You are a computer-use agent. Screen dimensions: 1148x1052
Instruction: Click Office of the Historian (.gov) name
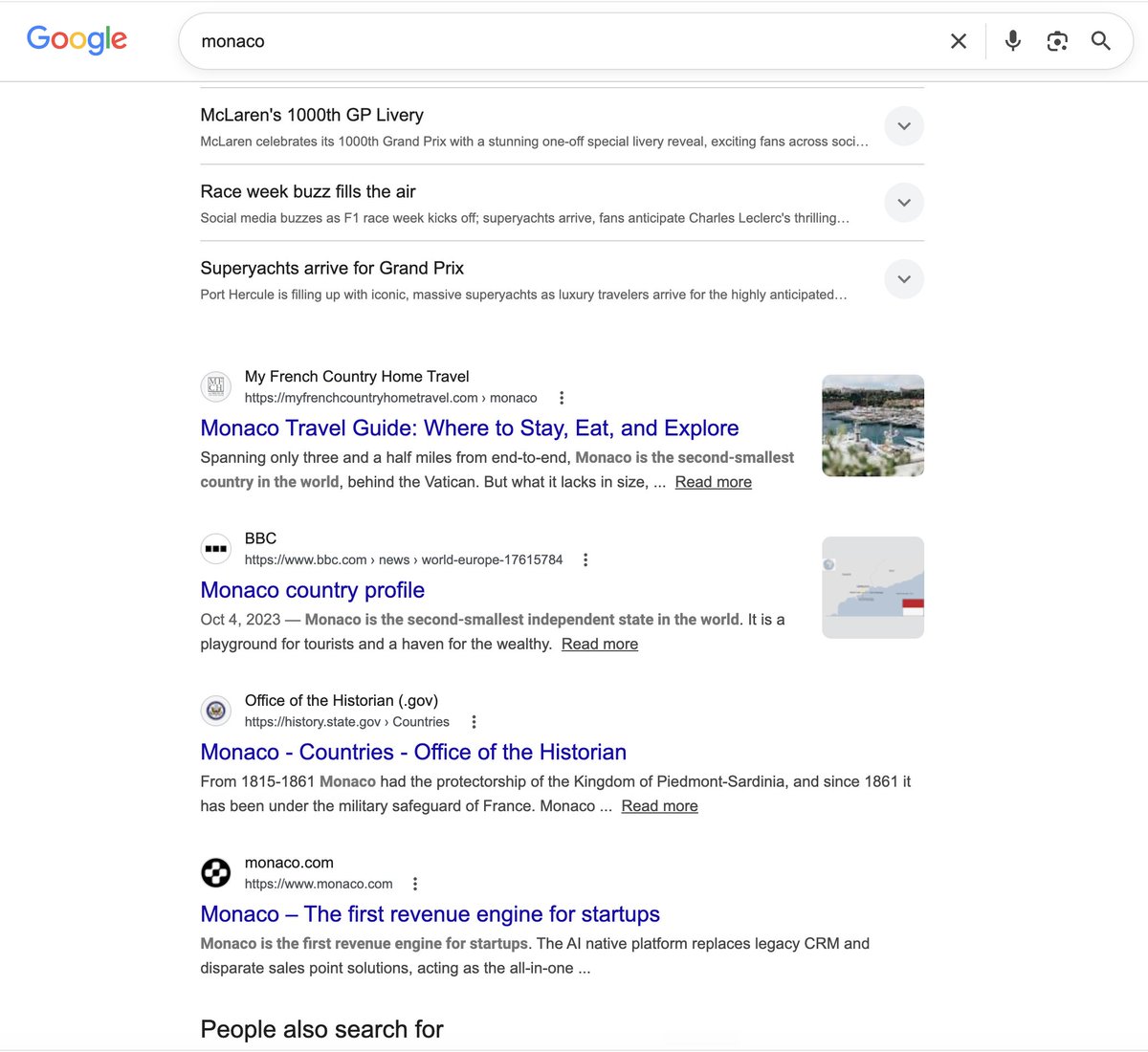[342, 700]
